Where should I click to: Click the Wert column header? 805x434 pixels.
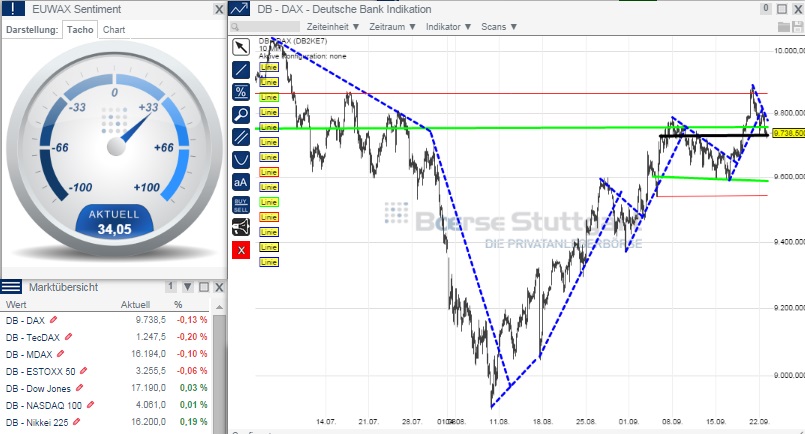pyautogui.click(x=16, y=305)
